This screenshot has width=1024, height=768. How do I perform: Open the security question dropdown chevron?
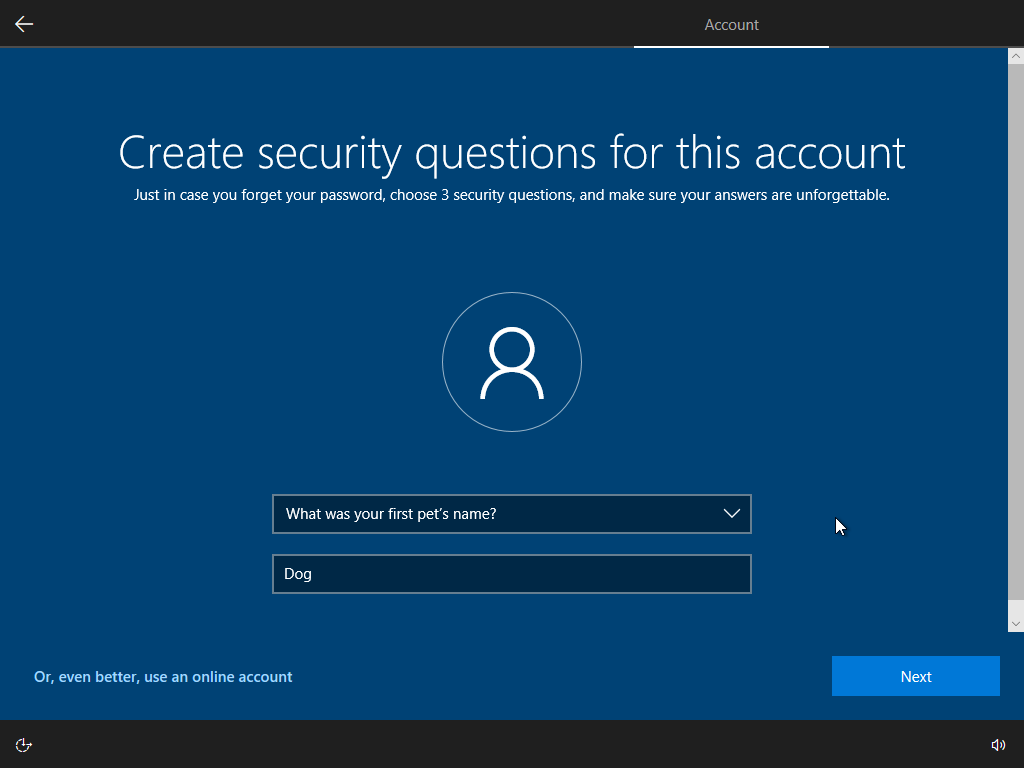tap(733, 513)
